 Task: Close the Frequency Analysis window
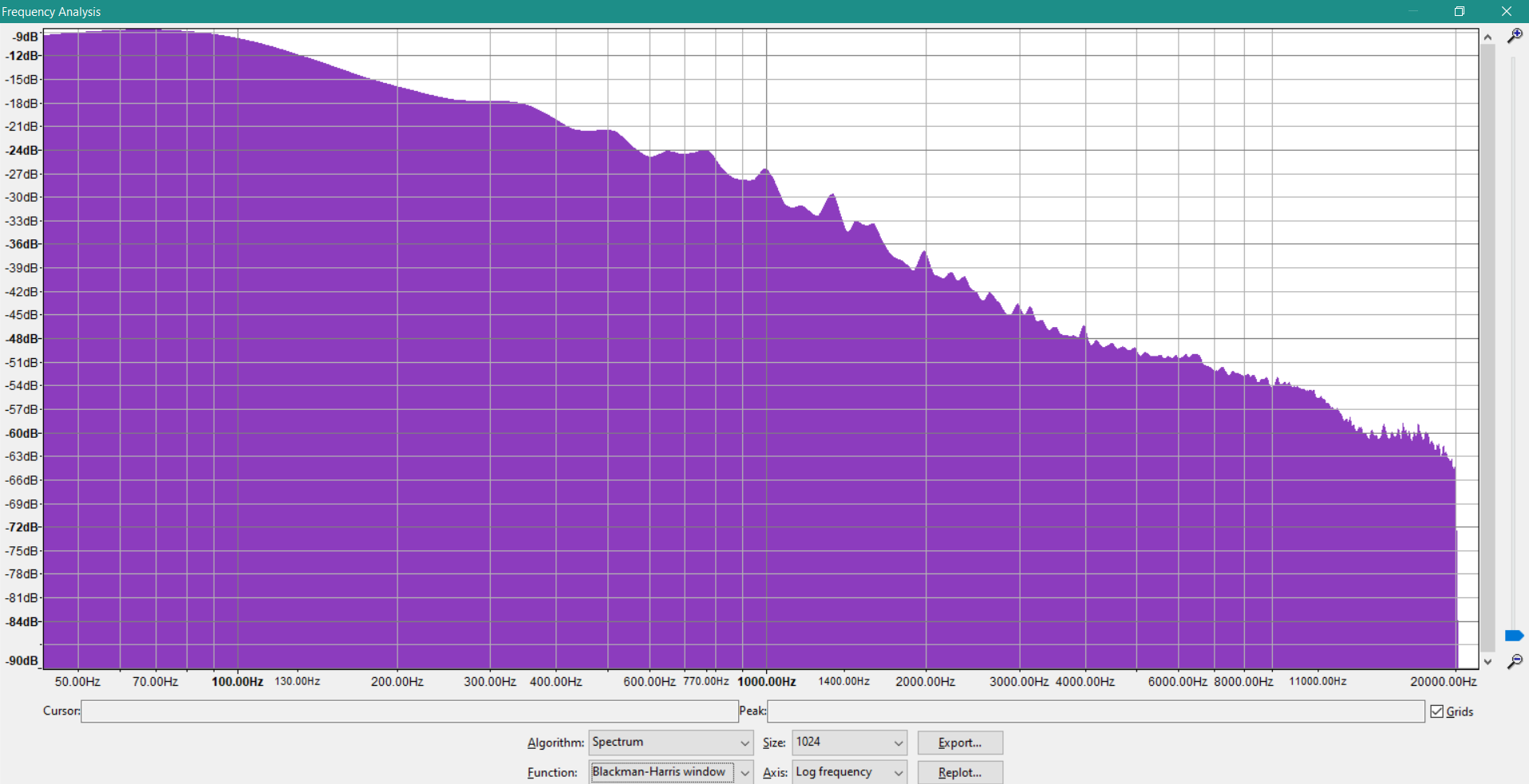(1506, 11)
